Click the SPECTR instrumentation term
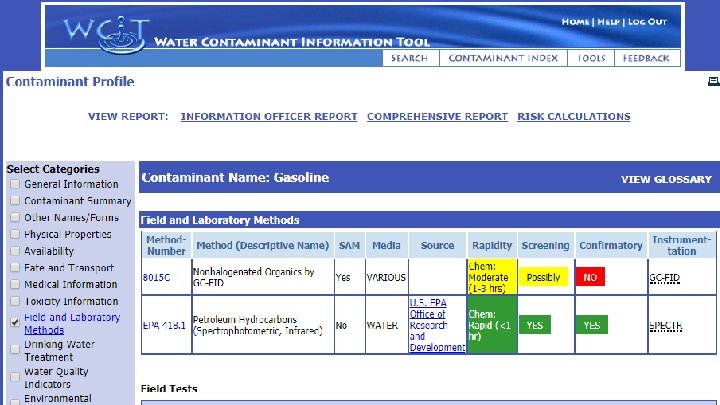 [666, 326]
